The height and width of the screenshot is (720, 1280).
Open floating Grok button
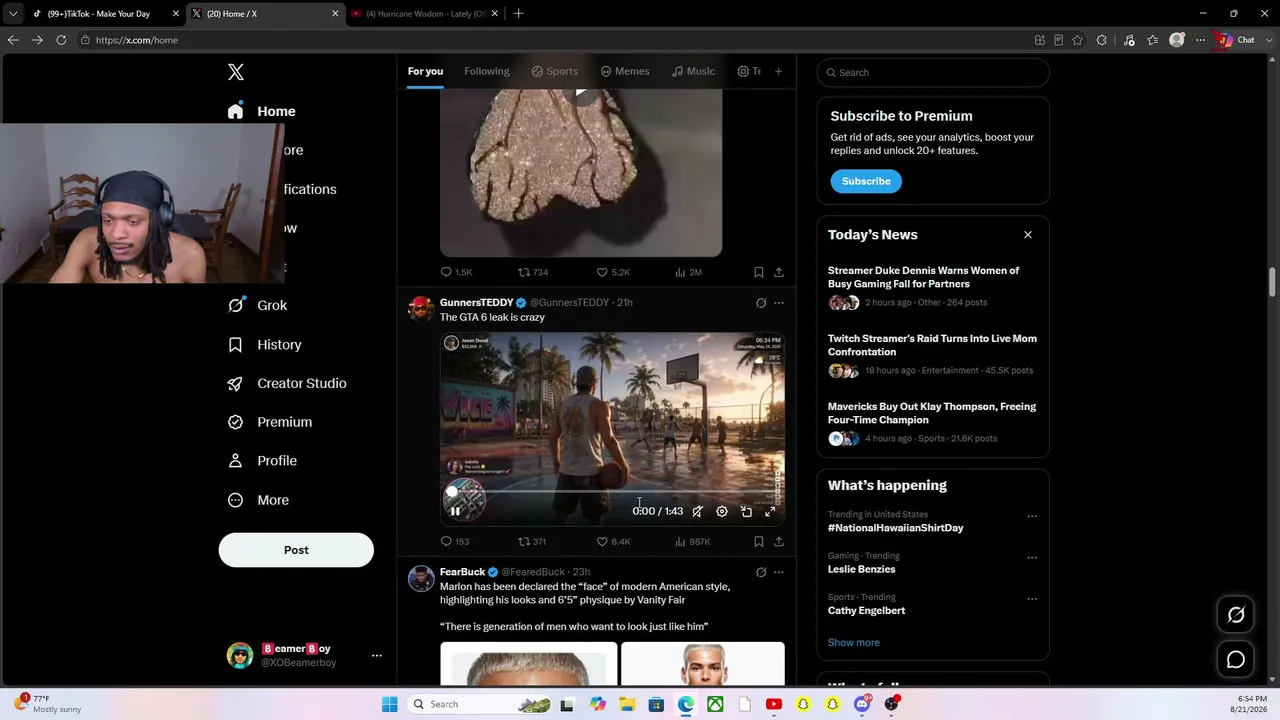(1236, 615)
